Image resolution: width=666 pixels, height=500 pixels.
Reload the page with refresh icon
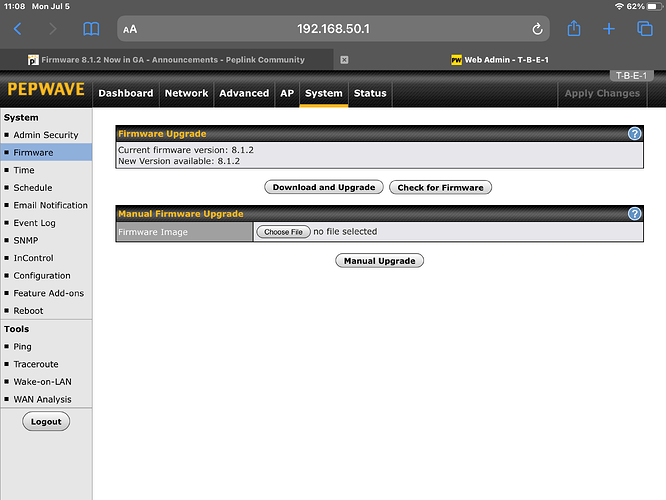click(x=538, y=29)
